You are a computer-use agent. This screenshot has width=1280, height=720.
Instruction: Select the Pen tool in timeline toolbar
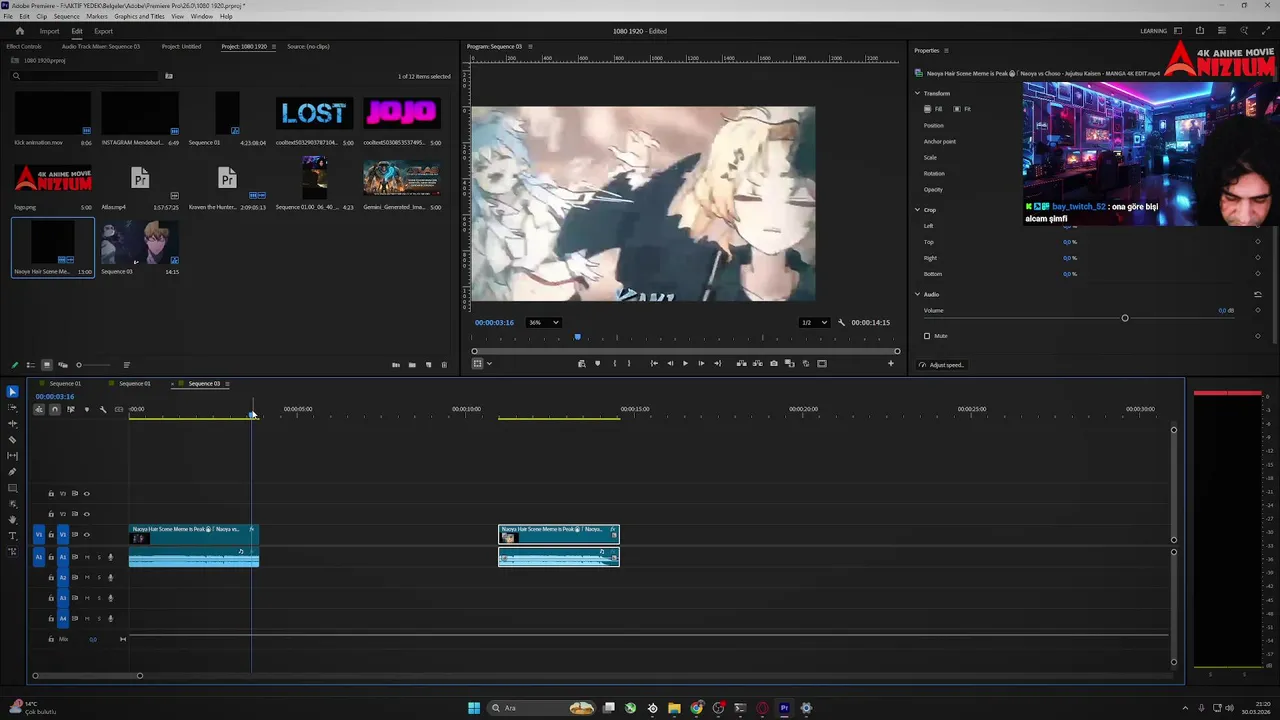click(x=12, y=472)
